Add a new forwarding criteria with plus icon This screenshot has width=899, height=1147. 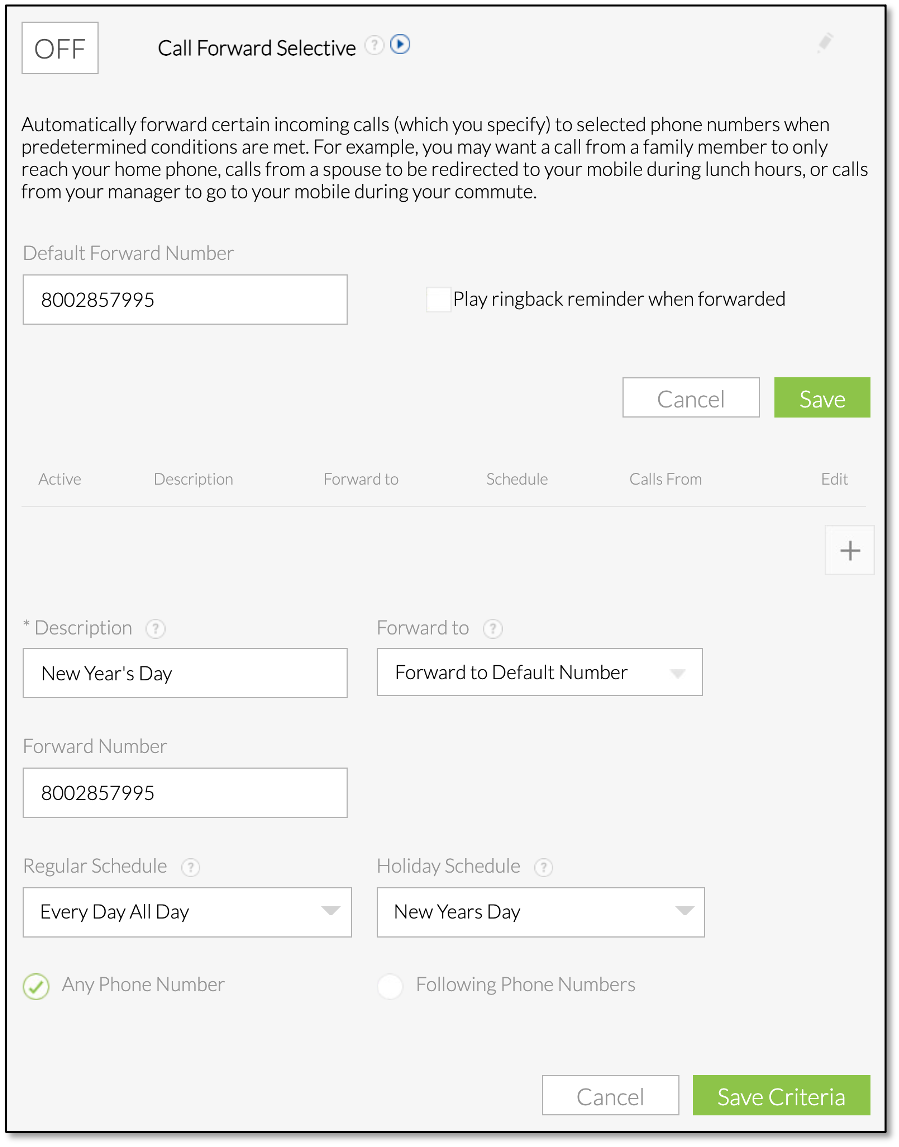[849, 549]
